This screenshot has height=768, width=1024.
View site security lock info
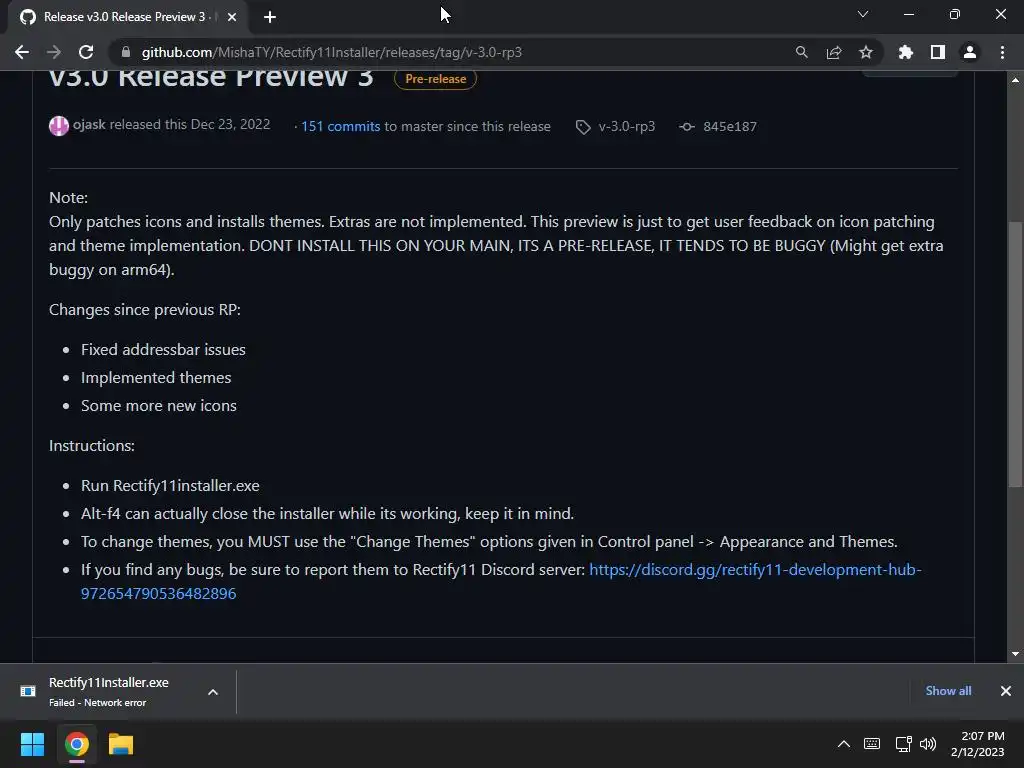126,52
